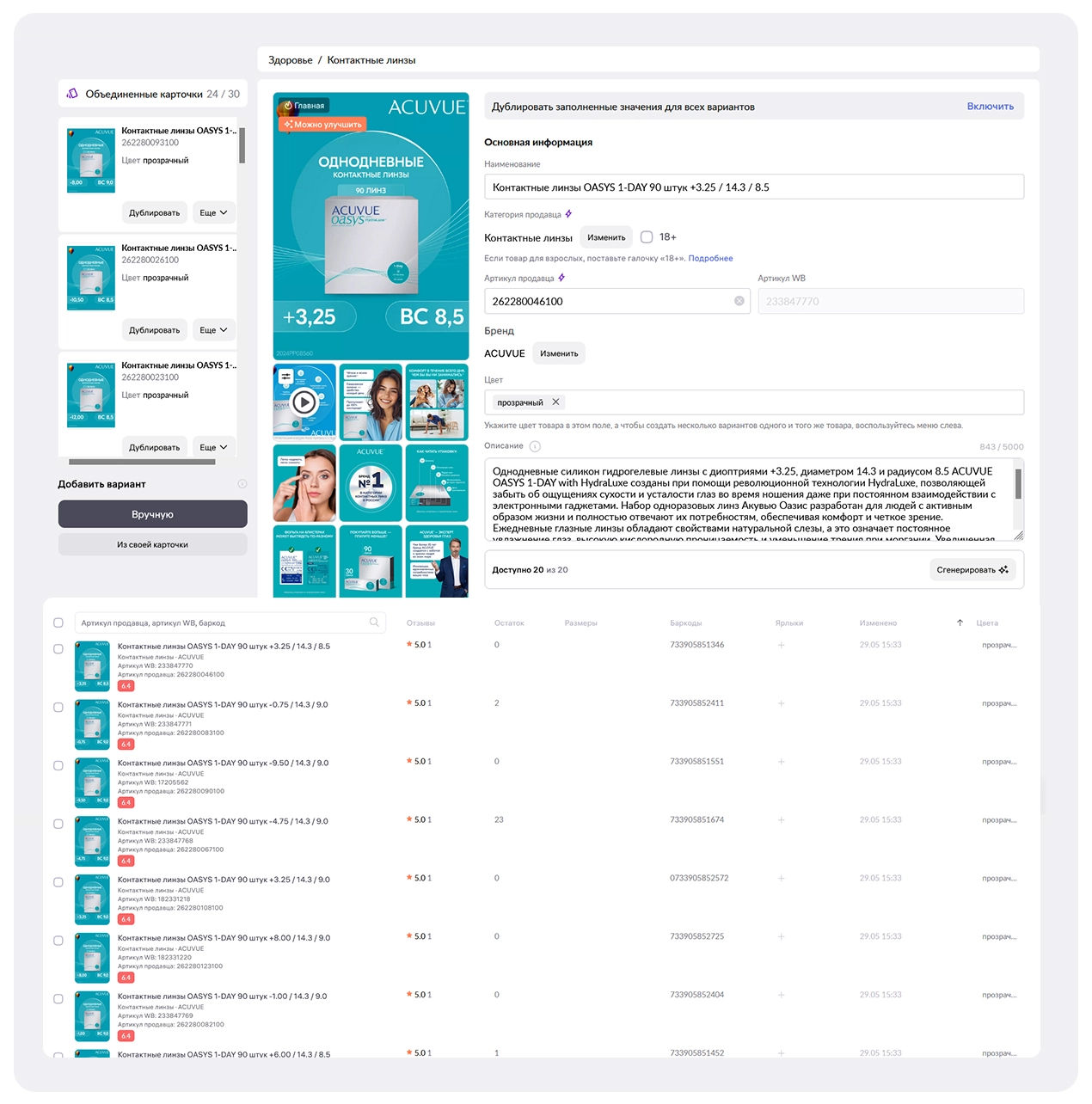Click the table search field for артикул or баркод

tap(230, 623)
